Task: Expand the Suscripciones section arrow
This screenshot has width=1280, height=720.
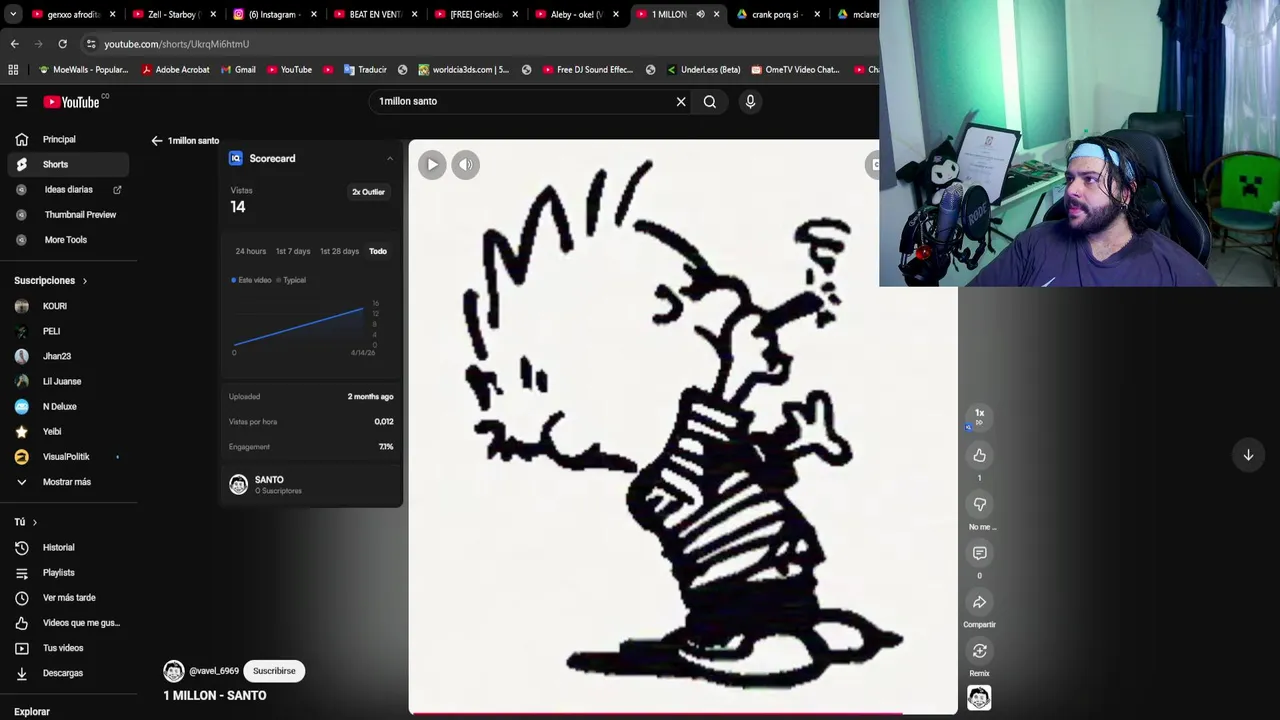Action: (x=85, y=281)
